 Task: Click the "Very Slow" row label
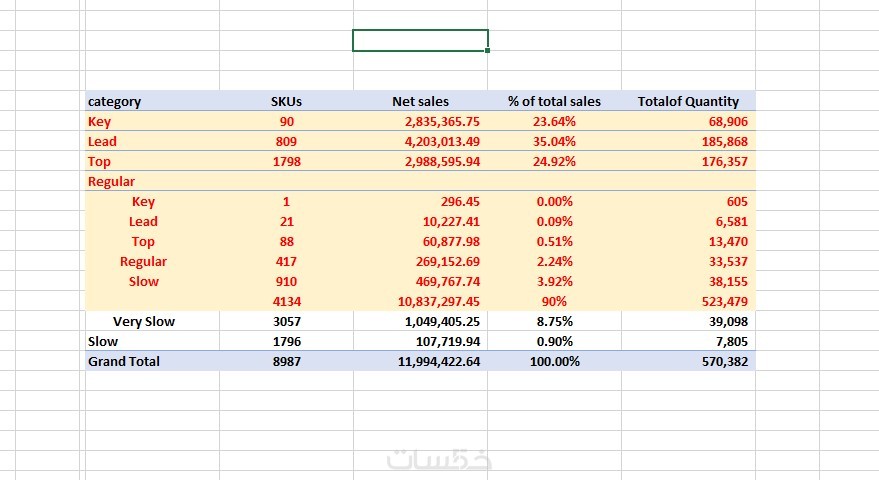(144, 321)
